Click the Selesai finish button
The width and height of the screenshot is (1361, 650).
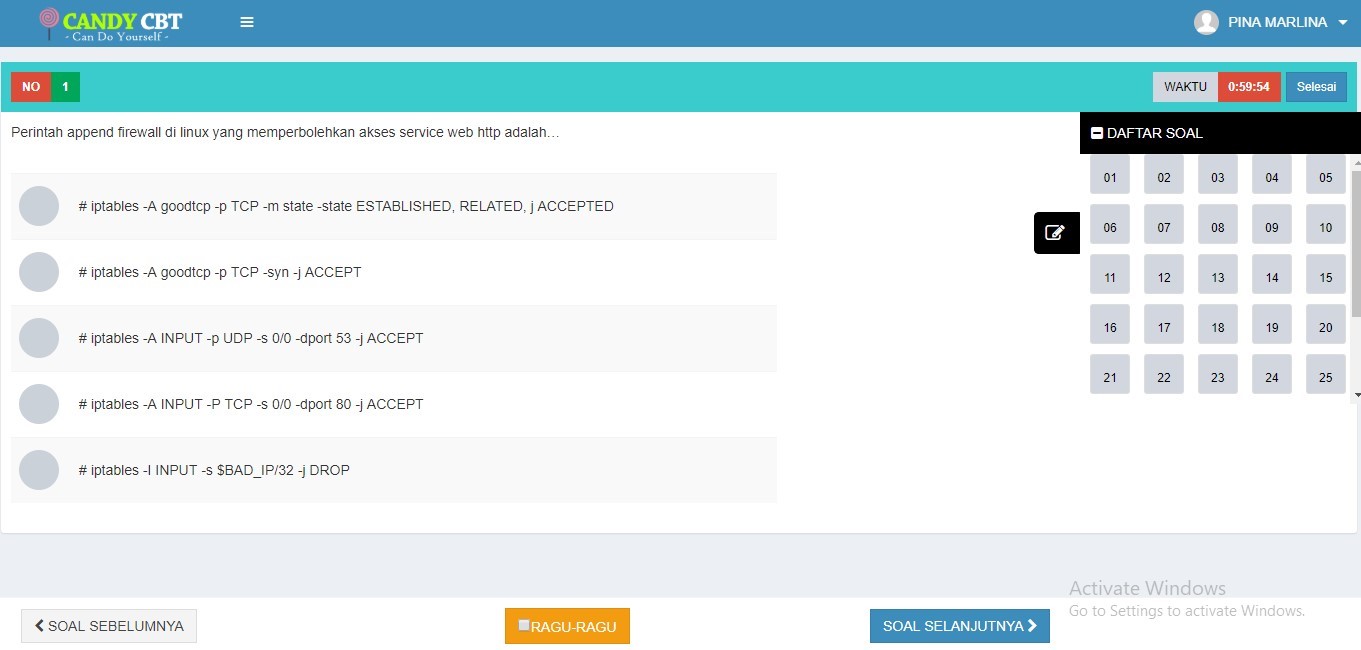(1316, 87)
